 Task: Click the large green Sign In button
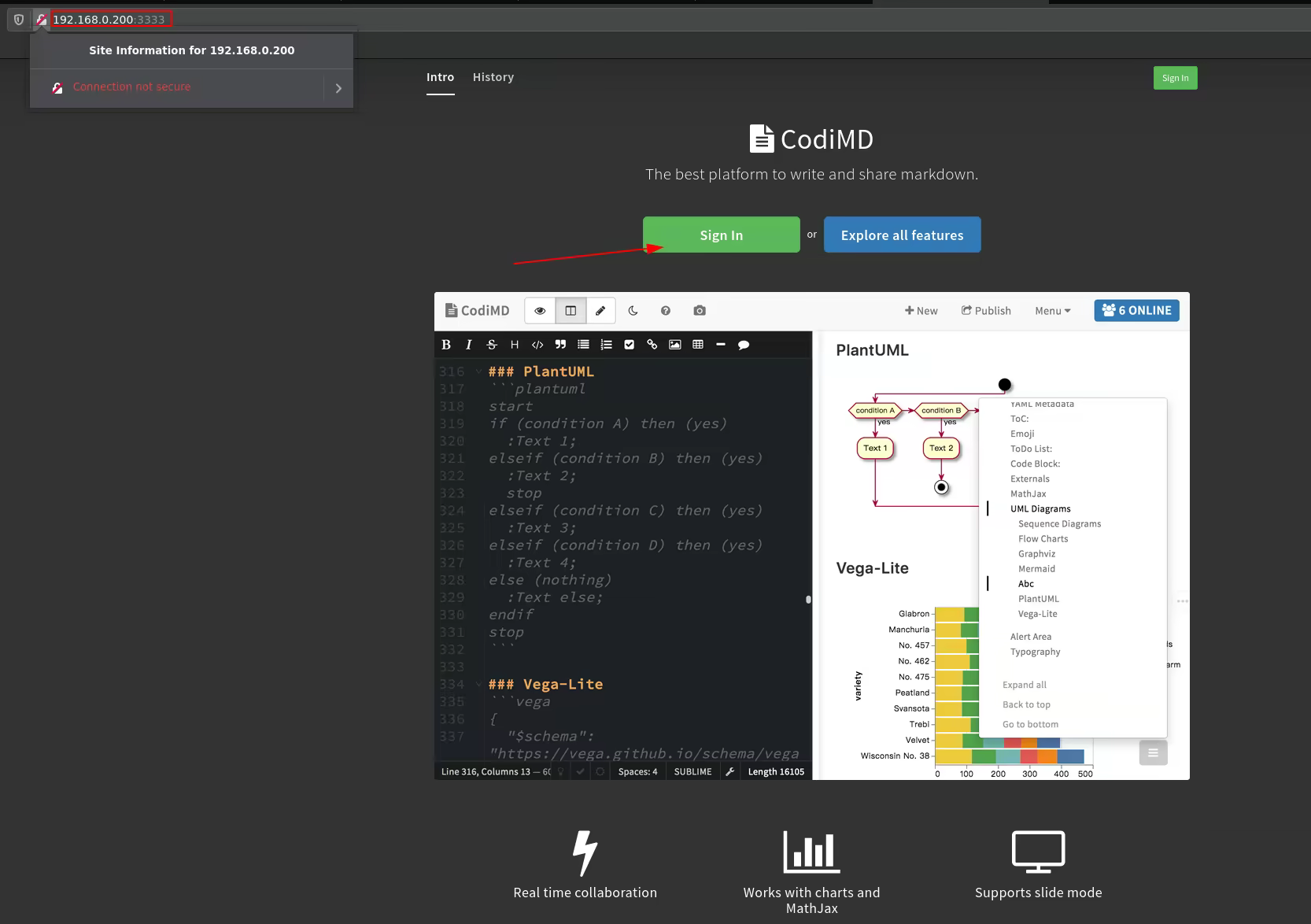click(721, 235)
